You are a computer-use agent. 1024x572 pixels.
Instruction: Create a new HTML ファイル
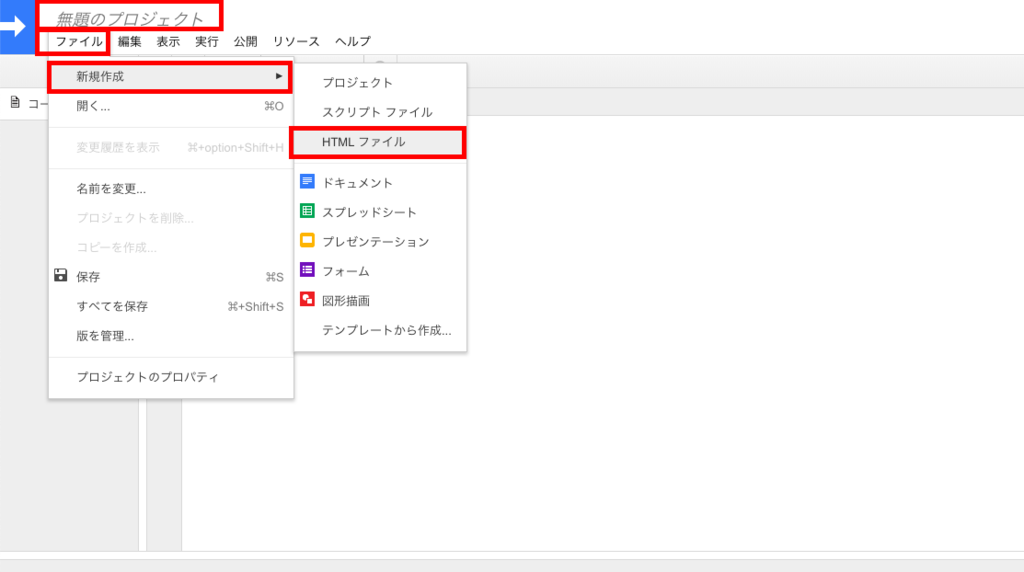click(380, 142)
